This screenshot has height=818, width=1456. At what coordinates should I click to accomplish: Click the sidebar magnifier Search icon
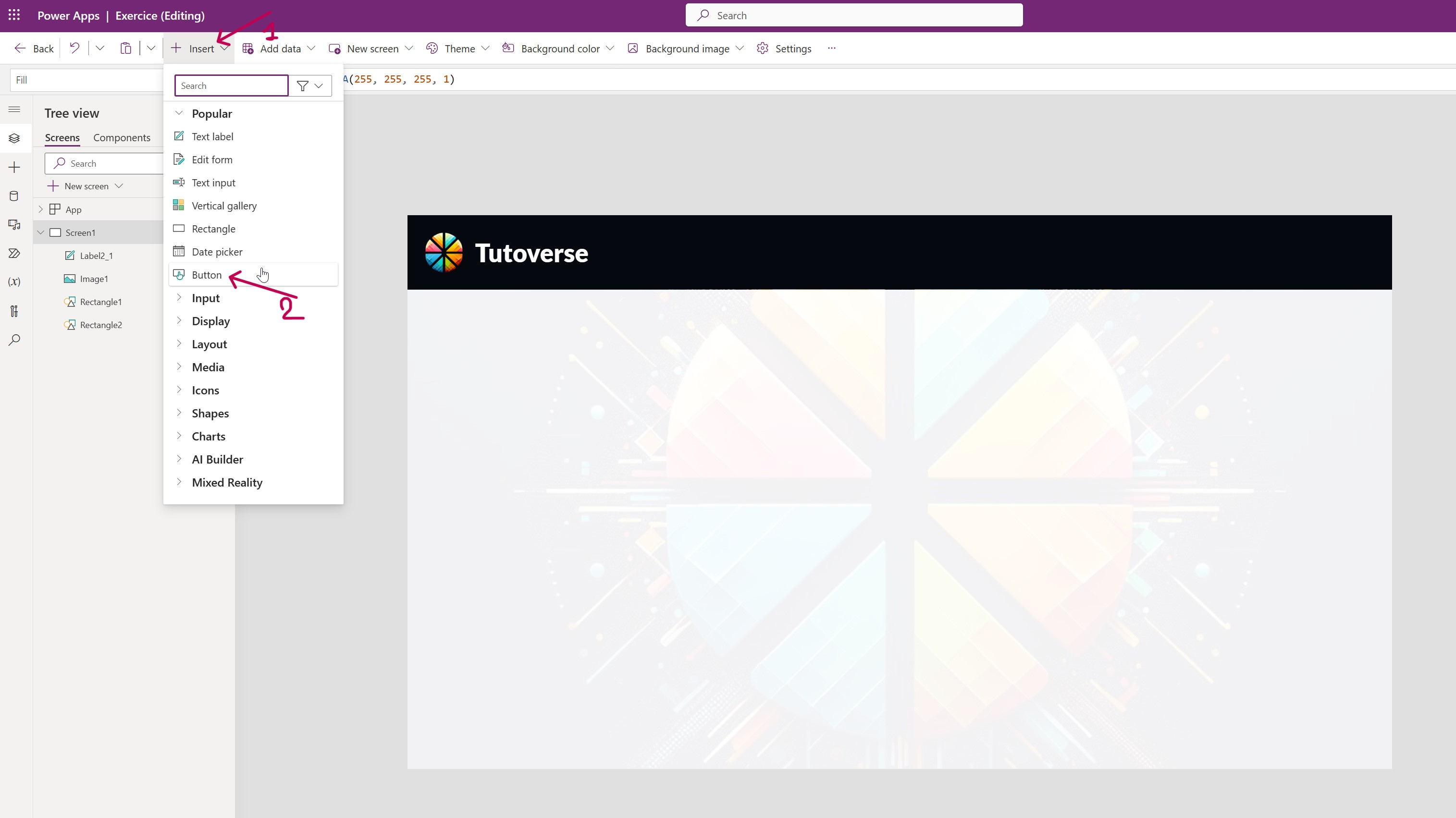tap(14, 340)
